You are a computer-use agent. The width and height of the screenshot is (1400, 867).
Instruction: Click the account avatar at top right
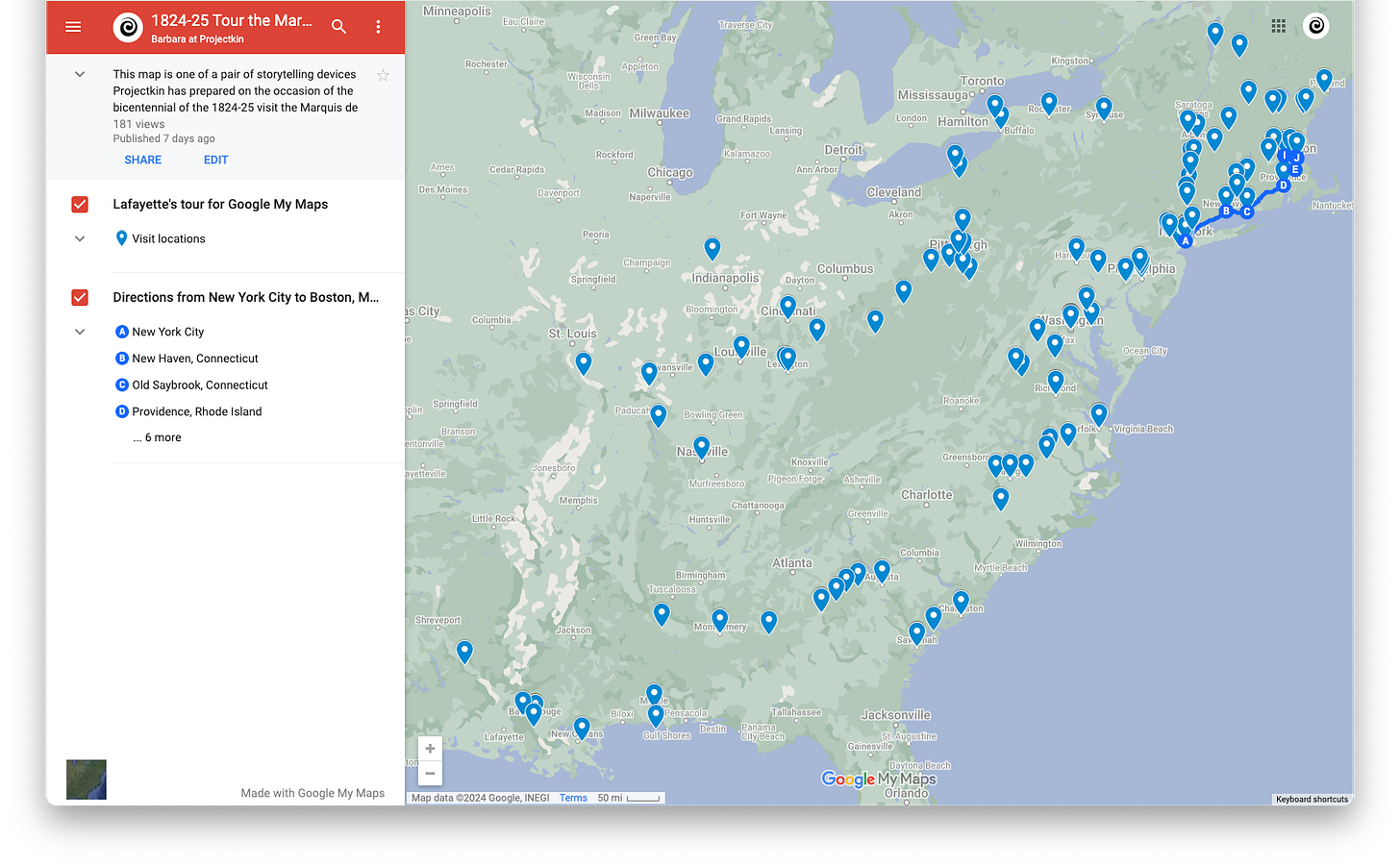1316,26
